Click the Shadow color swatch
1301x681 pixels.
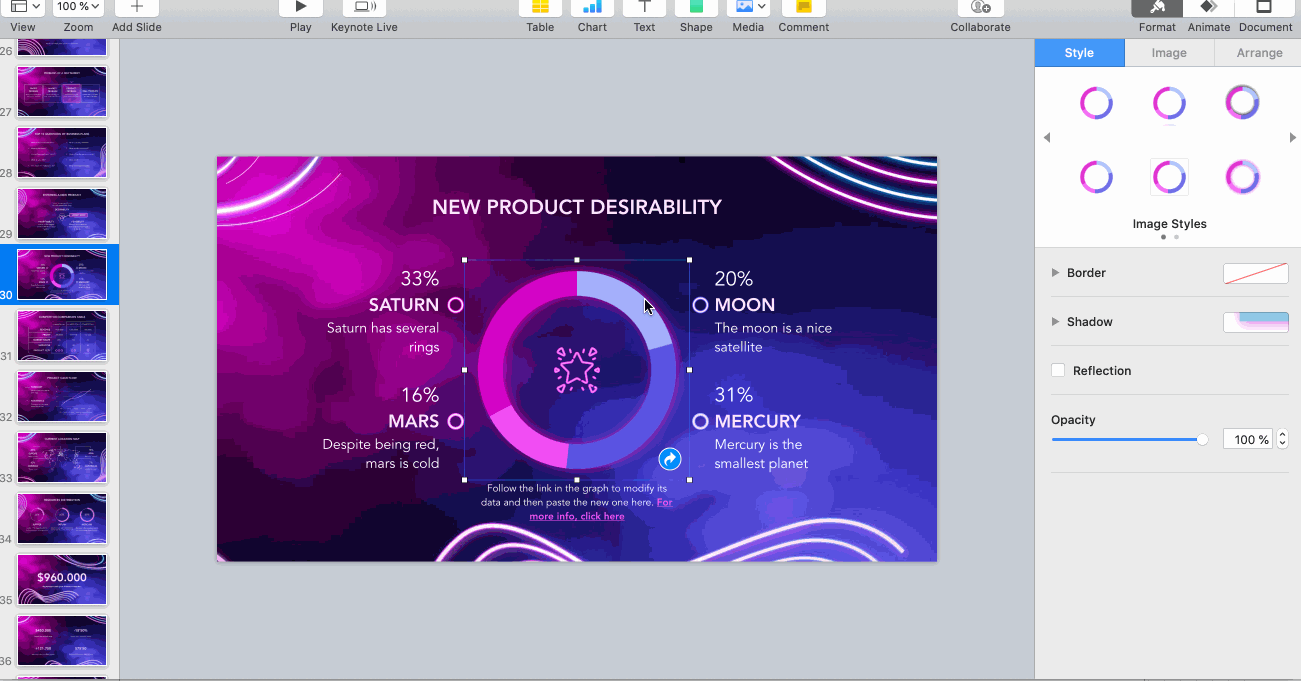(1255, 322)
